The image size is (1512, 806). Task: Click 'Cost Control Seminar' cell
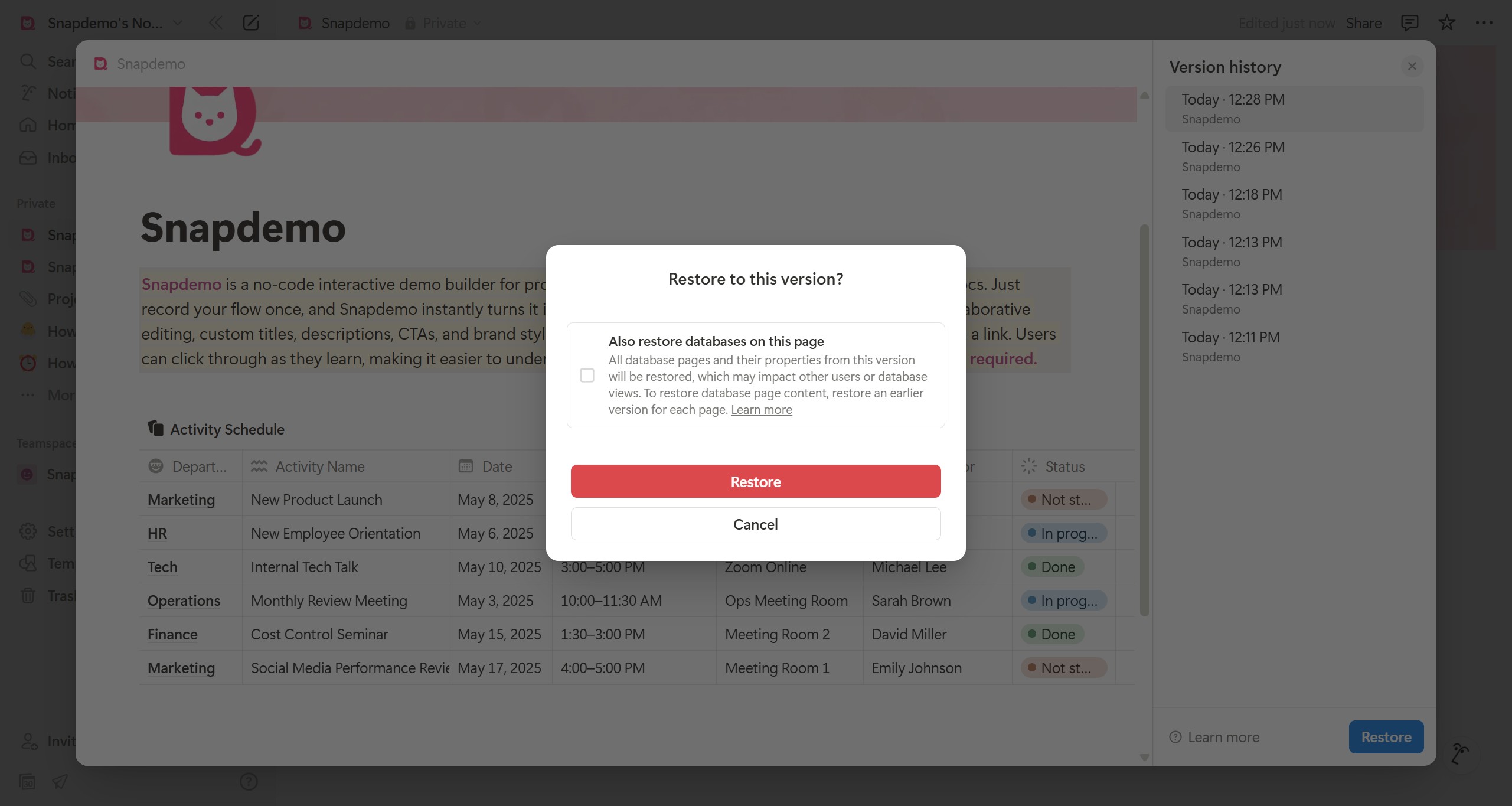[x=345, y=634]
